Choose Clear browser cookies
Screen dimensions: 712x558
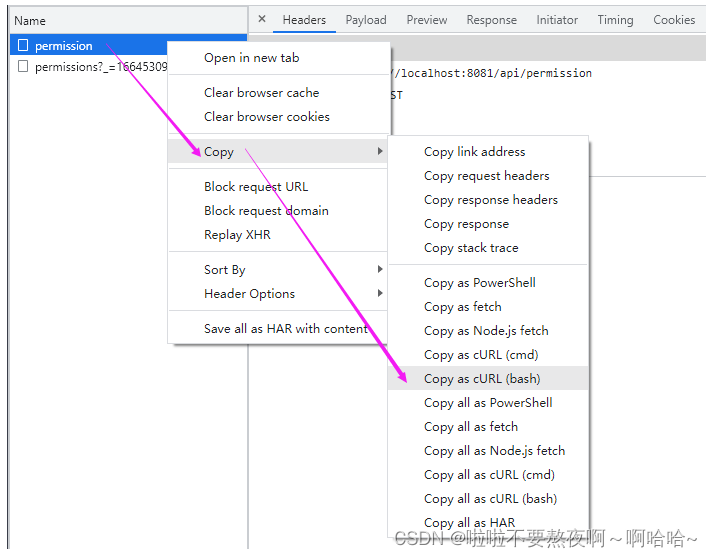(x=277, y=117)
